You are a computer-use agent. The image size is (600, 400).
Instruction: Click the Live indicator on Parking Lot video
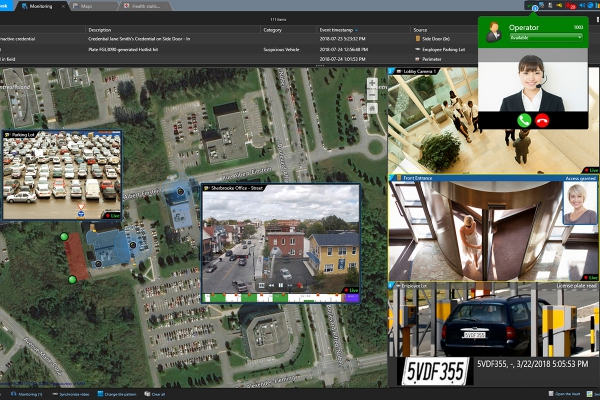coord(113,216)
